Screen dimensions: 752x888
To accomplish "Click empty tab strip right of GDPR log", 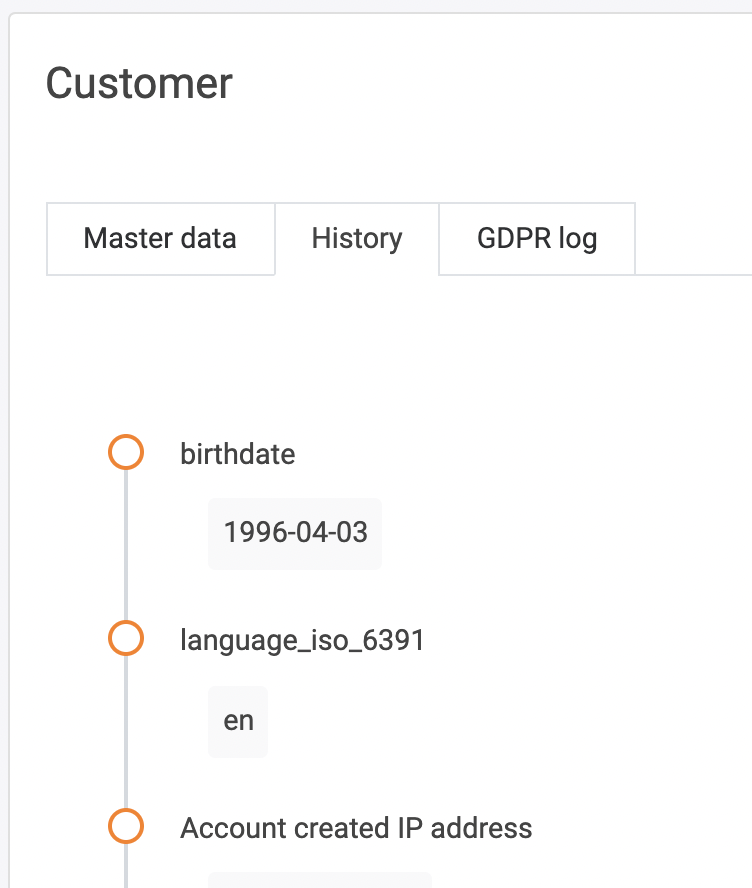I will coord(692,239).
